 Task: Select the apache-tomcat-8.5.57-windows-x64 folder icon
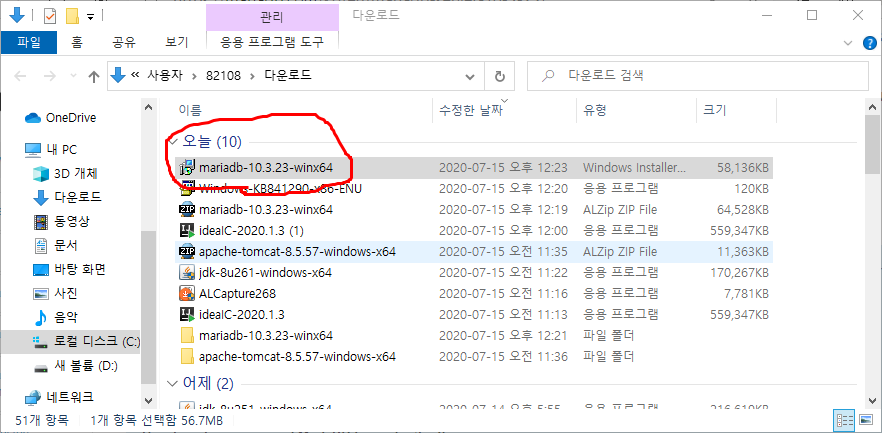(x=186, y=357)
